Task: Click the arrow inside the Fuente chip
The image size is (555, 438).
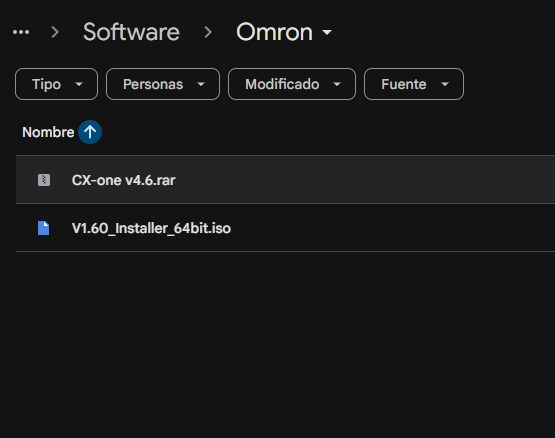Action: point(445,84)
